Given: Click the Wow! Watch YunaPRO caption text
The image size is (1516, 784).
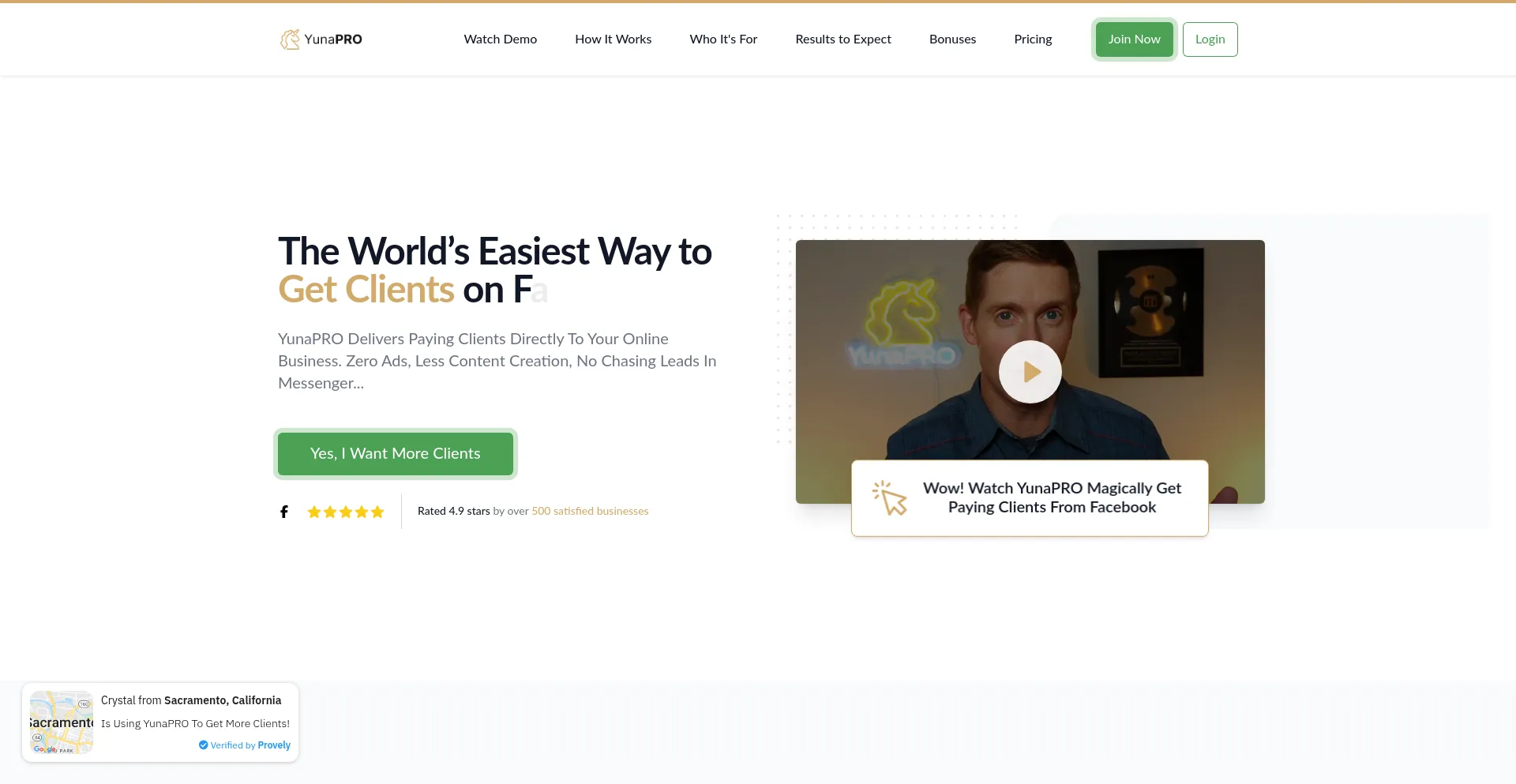Looking at the screenshot, I should [x=1052, y=498].
